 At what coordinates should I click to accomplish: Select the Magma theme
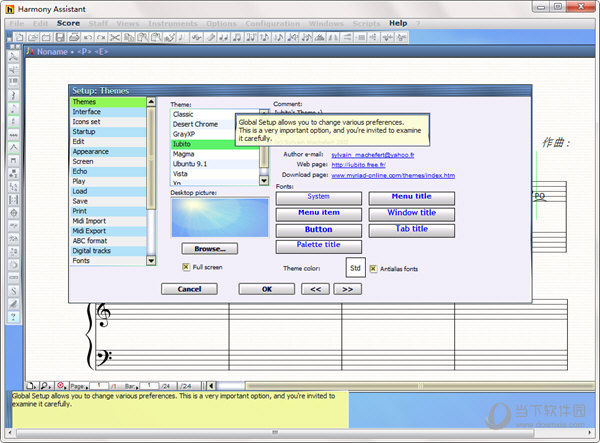click(215, 154)
